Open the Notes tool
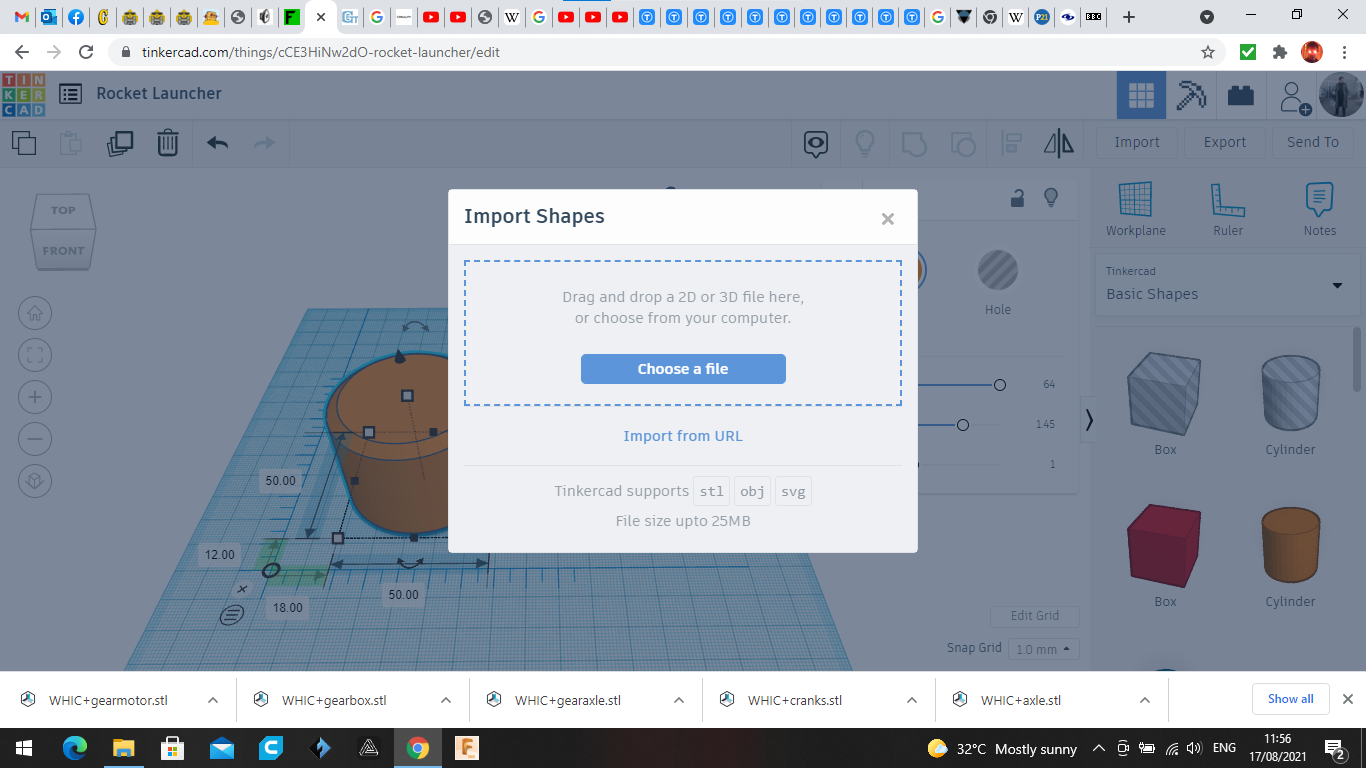The width and height of the screenshot is (1366, 768). point(1320,210)
